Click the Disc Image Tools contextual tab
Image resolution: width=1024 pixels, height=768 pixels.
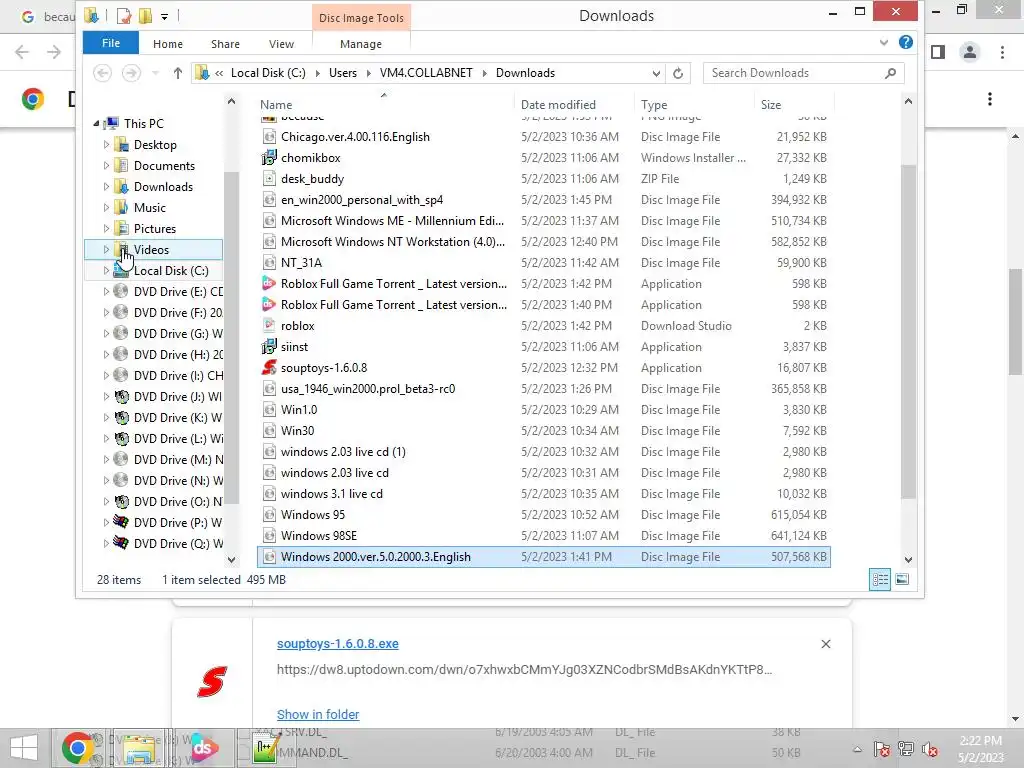tap(361, 18)
